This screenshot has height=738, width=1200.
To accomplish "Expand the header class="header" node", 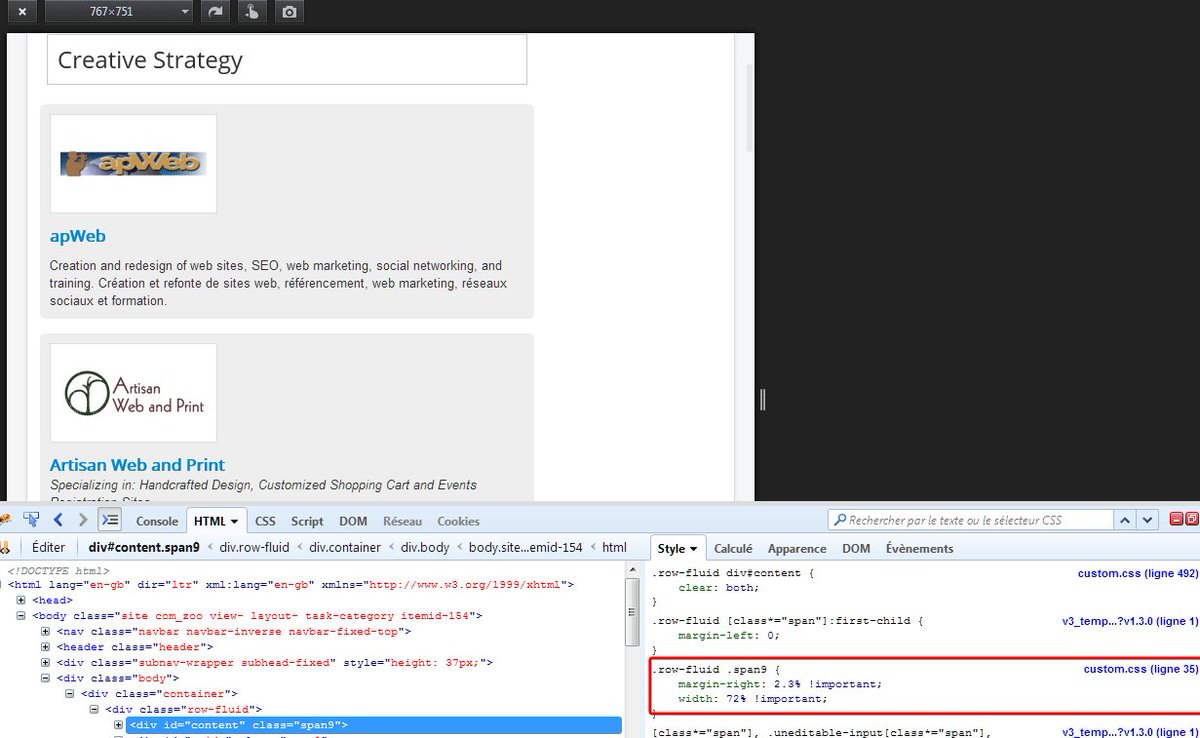I will 46,647.
